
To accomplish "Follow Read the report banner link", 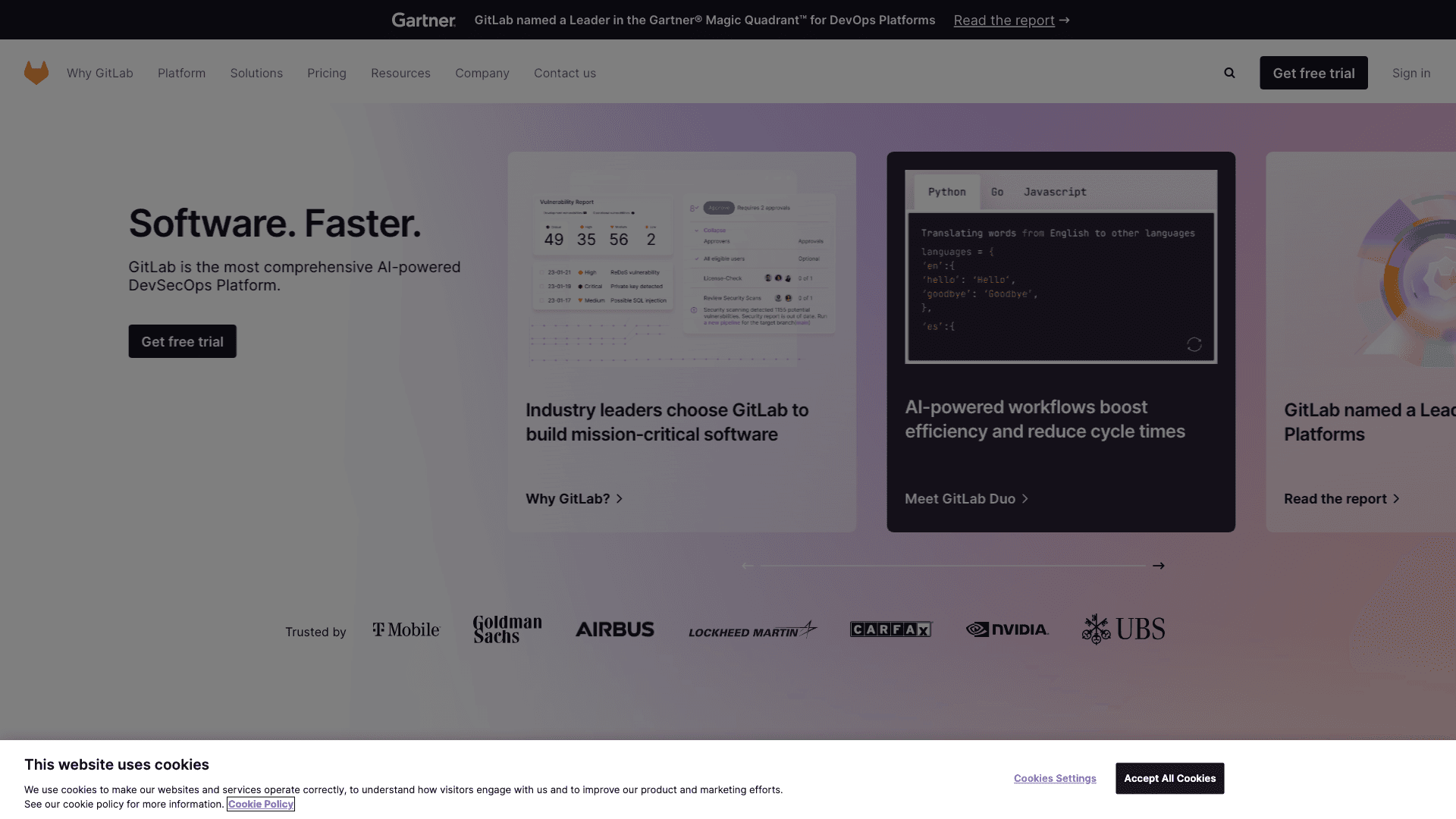I will (x=1012, y=20).
